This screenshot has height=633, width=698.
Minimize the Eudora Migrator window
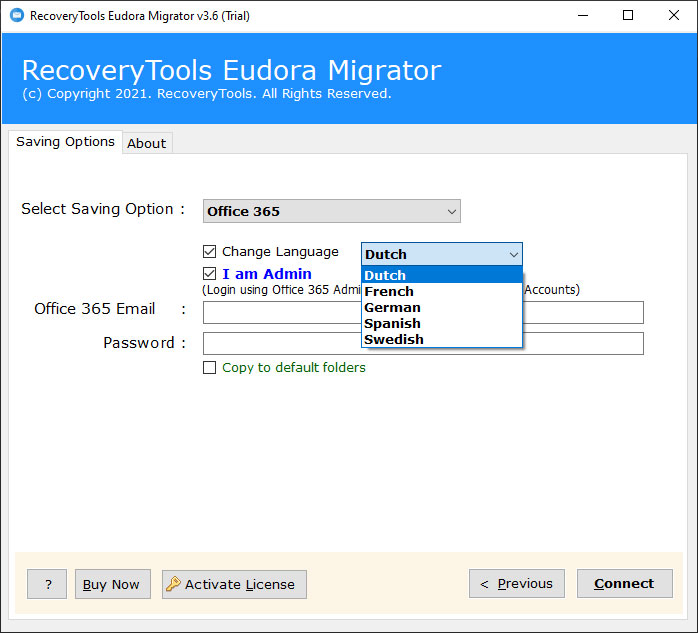click(583, 16)
